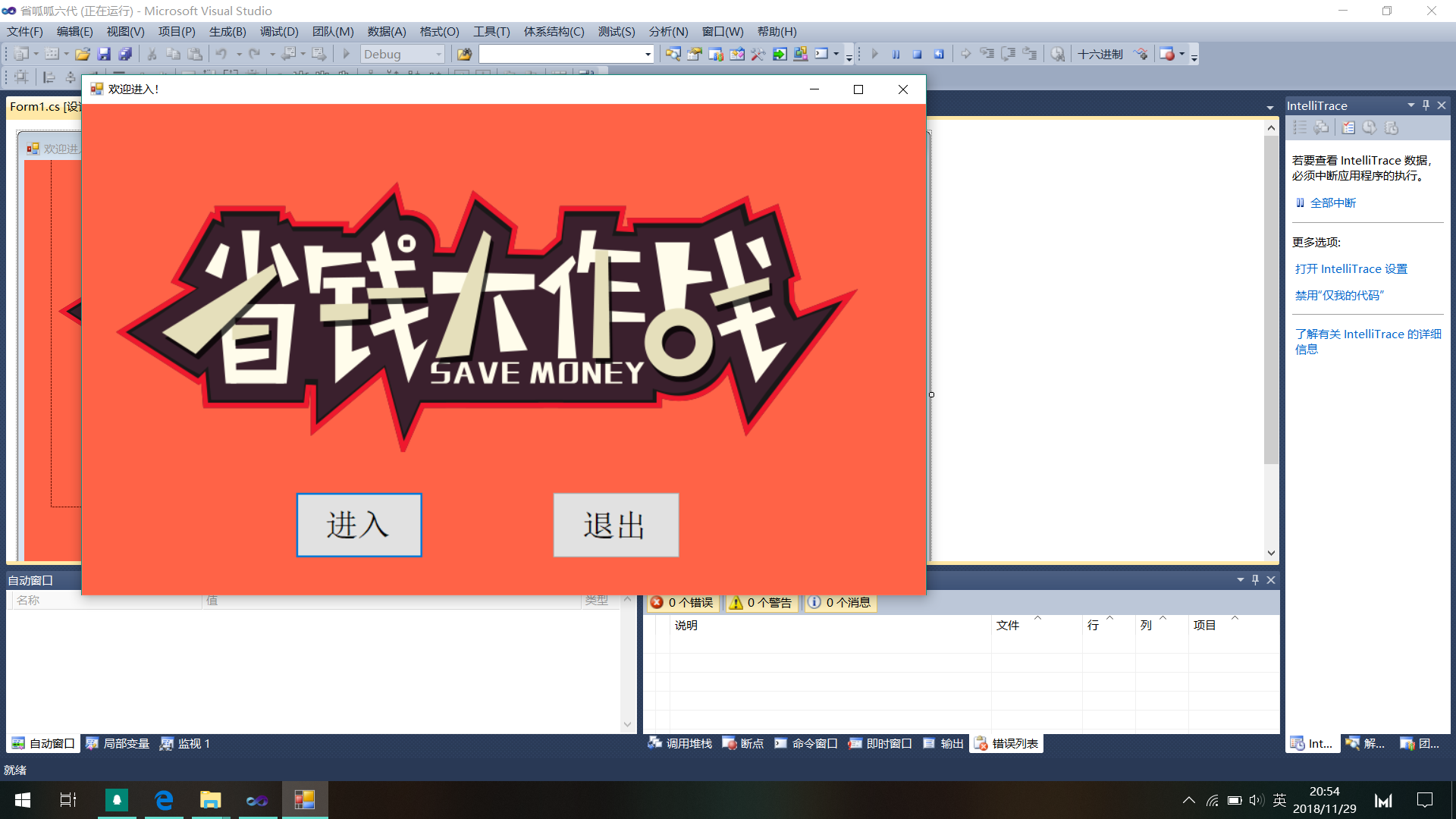The width and height of the screenshot is (1456, 819).
Task: Open Visual Studio from the Windows taskbar
Action: (x=257, y=800)
